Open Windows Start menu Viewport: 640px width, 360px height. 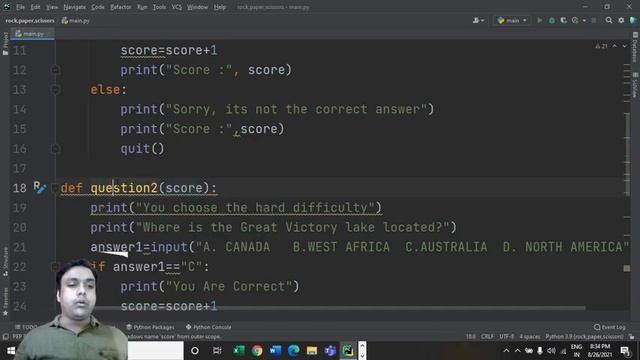pos(11,351)
